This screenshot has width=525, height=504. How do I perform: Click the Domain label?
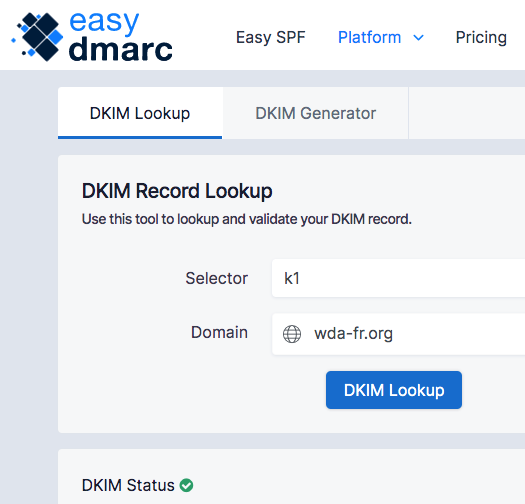pos(219,332)
